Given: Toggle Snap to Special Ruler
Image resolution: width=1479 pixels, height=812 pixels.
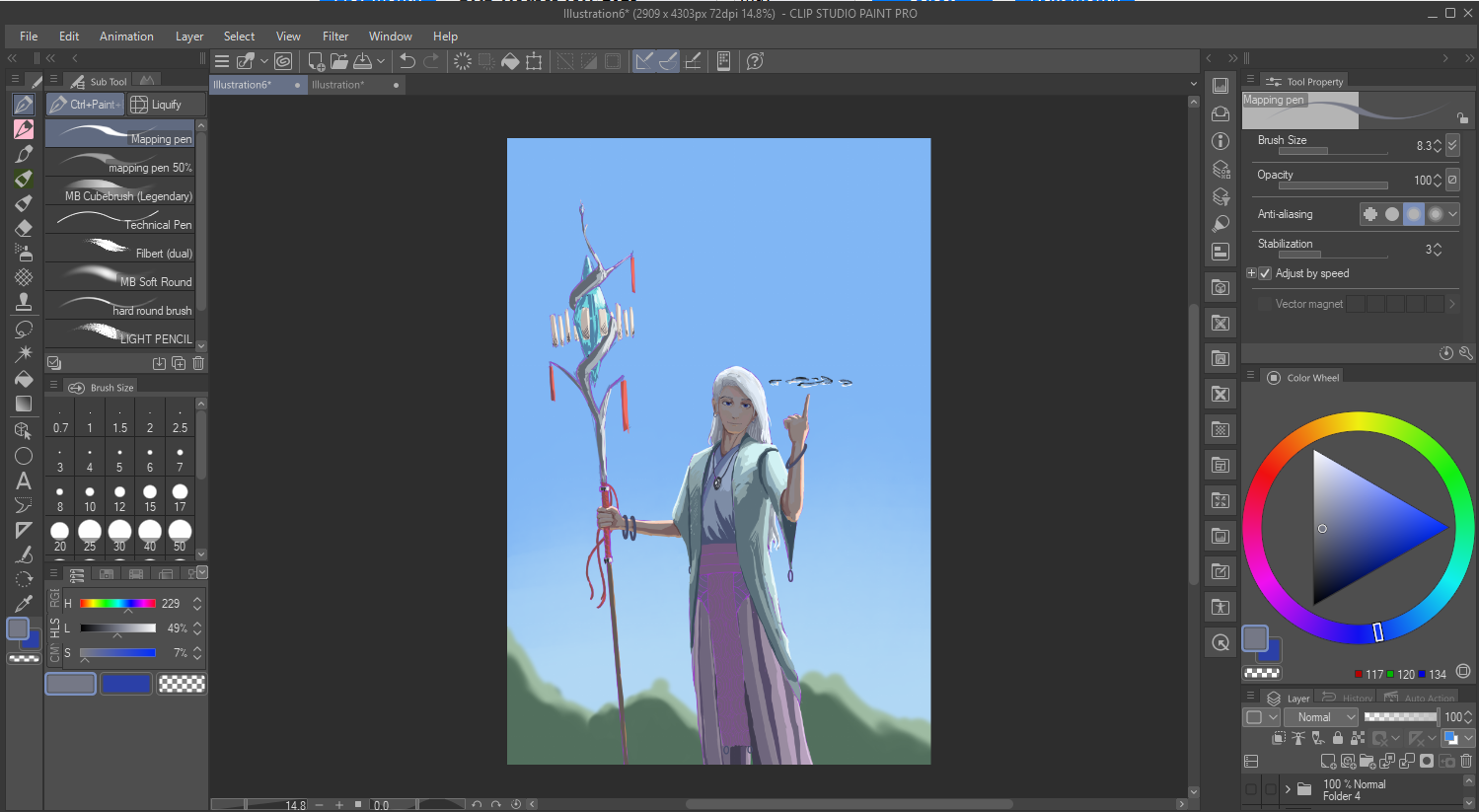Looking at the screenshot, I should (x=668, y=61).
